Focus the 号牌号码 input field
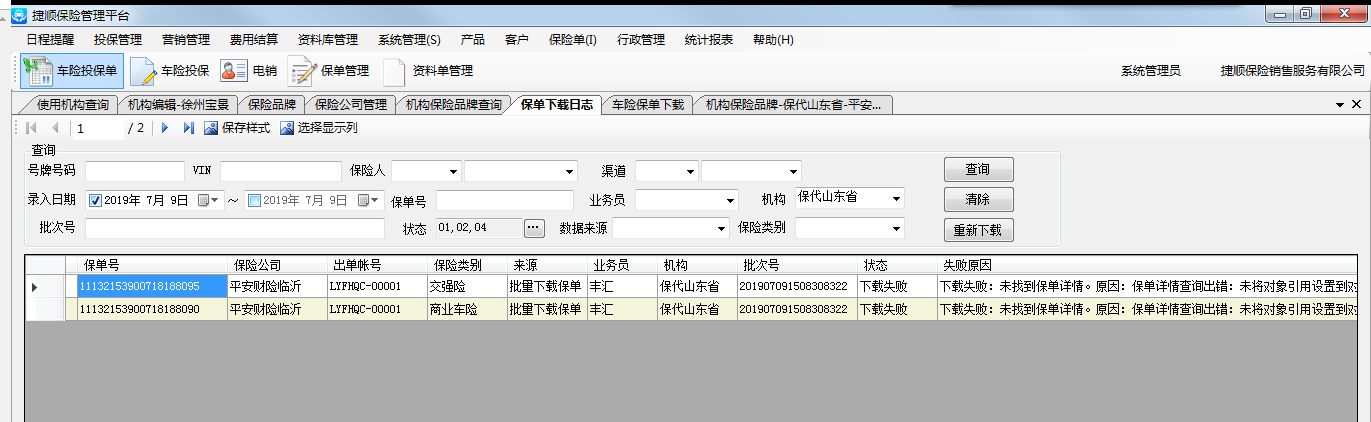Viewport: 1371px width, 422px height. pyautogui.click(x=135, y=171)
